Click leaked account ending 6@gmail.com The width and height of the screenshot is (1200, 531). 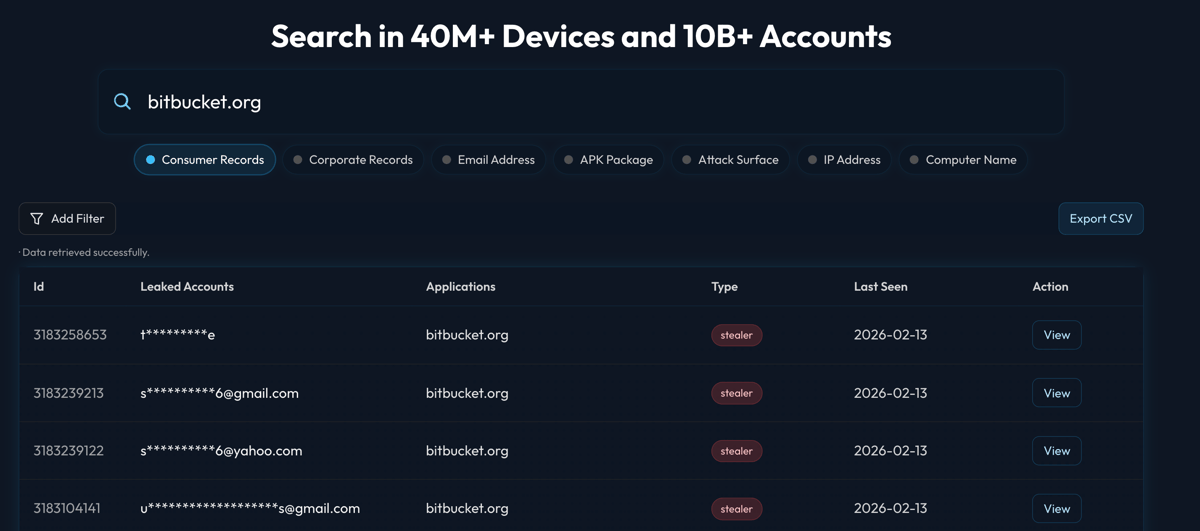click(220, 393)
